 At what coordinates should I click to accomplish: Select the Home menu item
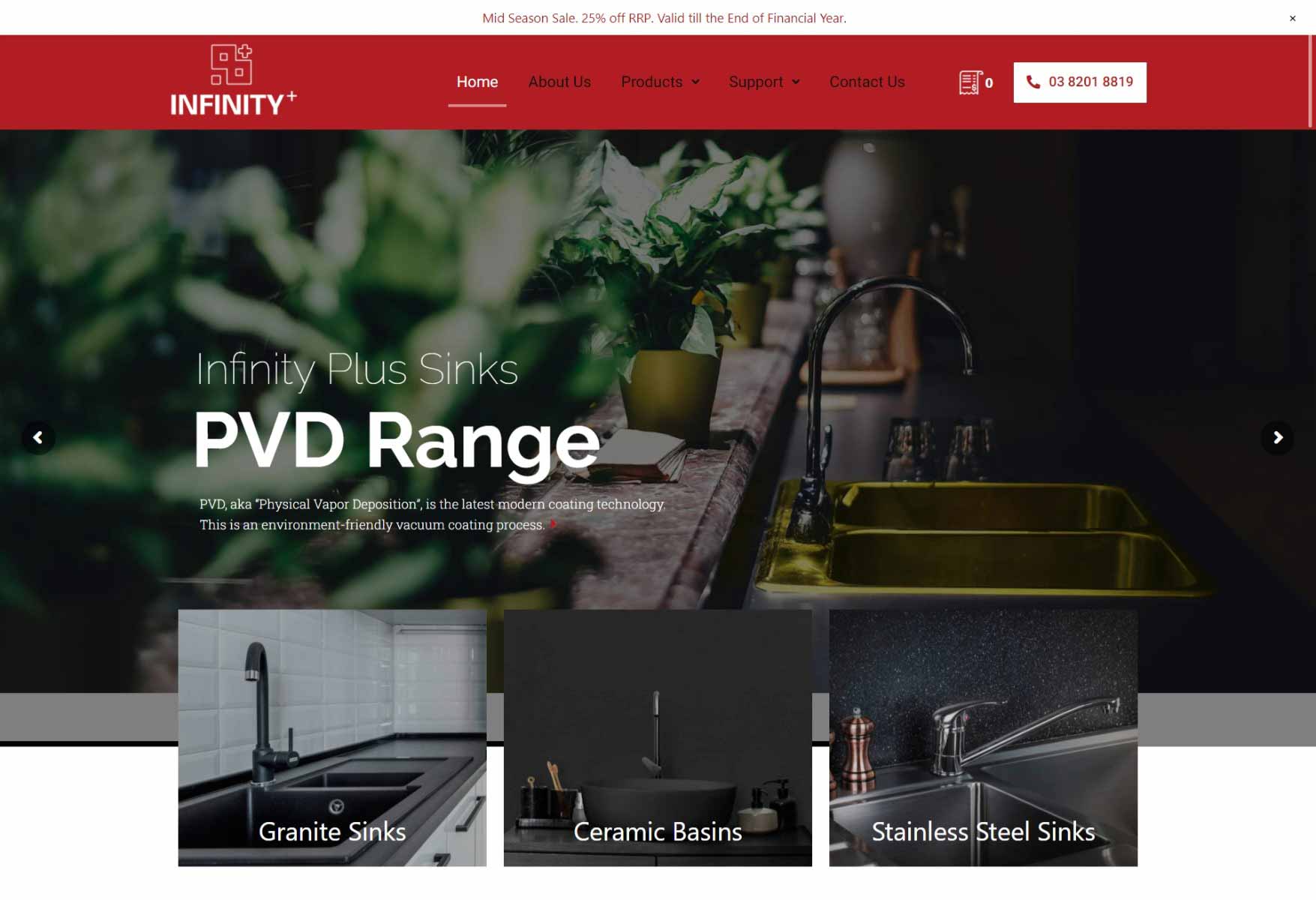click(477, 82)
